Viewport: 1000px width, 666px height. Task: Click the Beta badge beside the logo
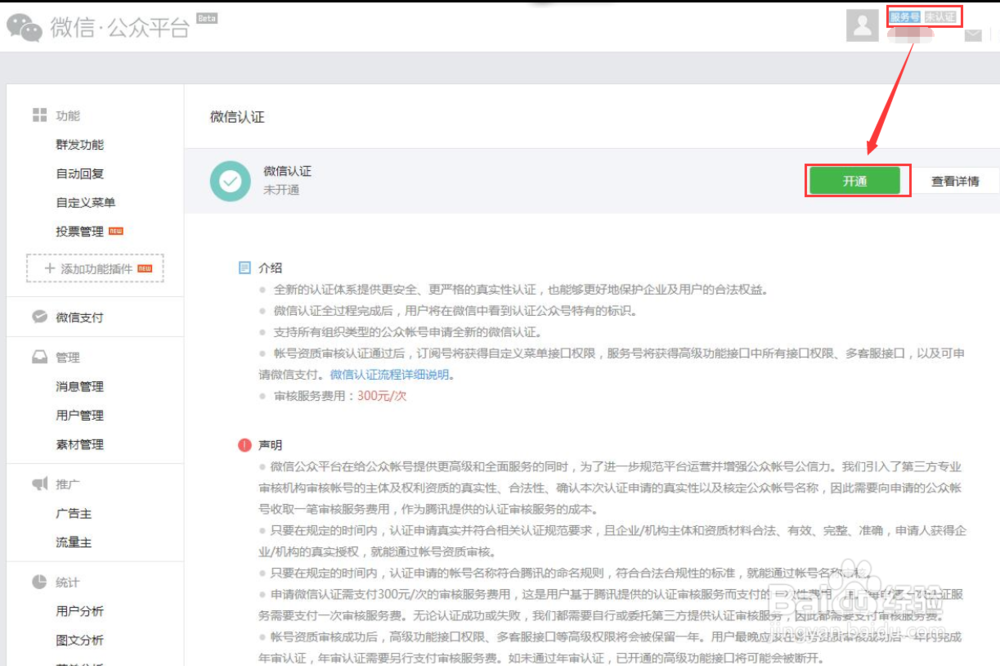pos(207,18)
